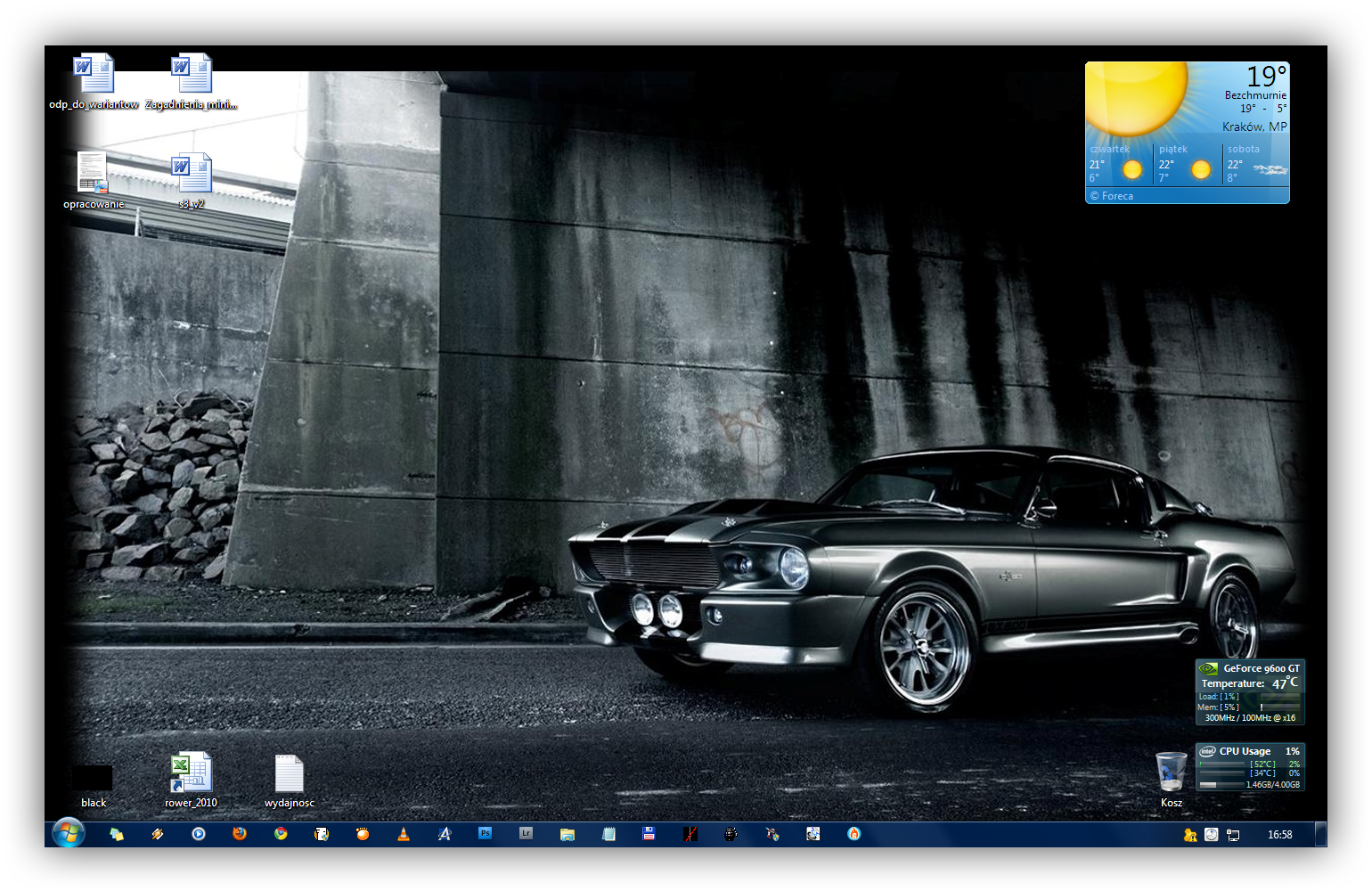
Task: Select the rower_2010 Excel shortcut
Action: click(x=191, y=773)
